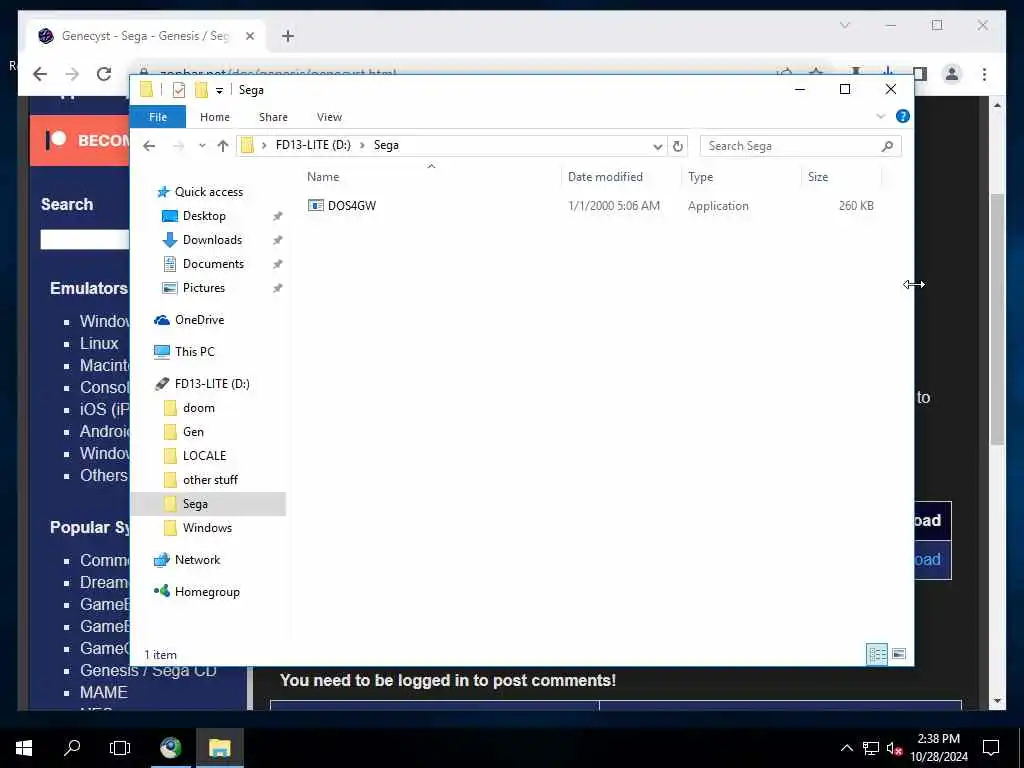Click the MAME link on webpage
This screenshot has width=1024, height=768.
(103, 692)
